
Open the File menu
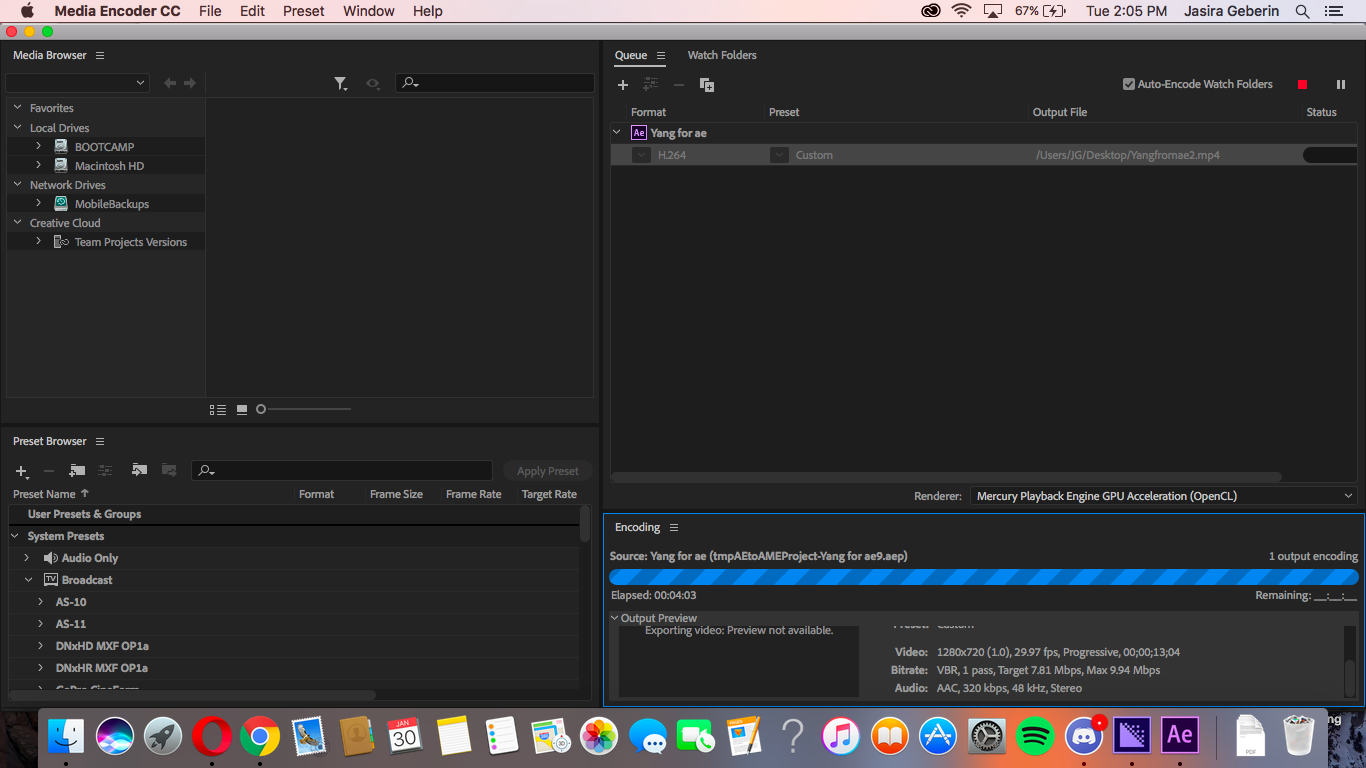pyautogui.click(x=210, y=11)
